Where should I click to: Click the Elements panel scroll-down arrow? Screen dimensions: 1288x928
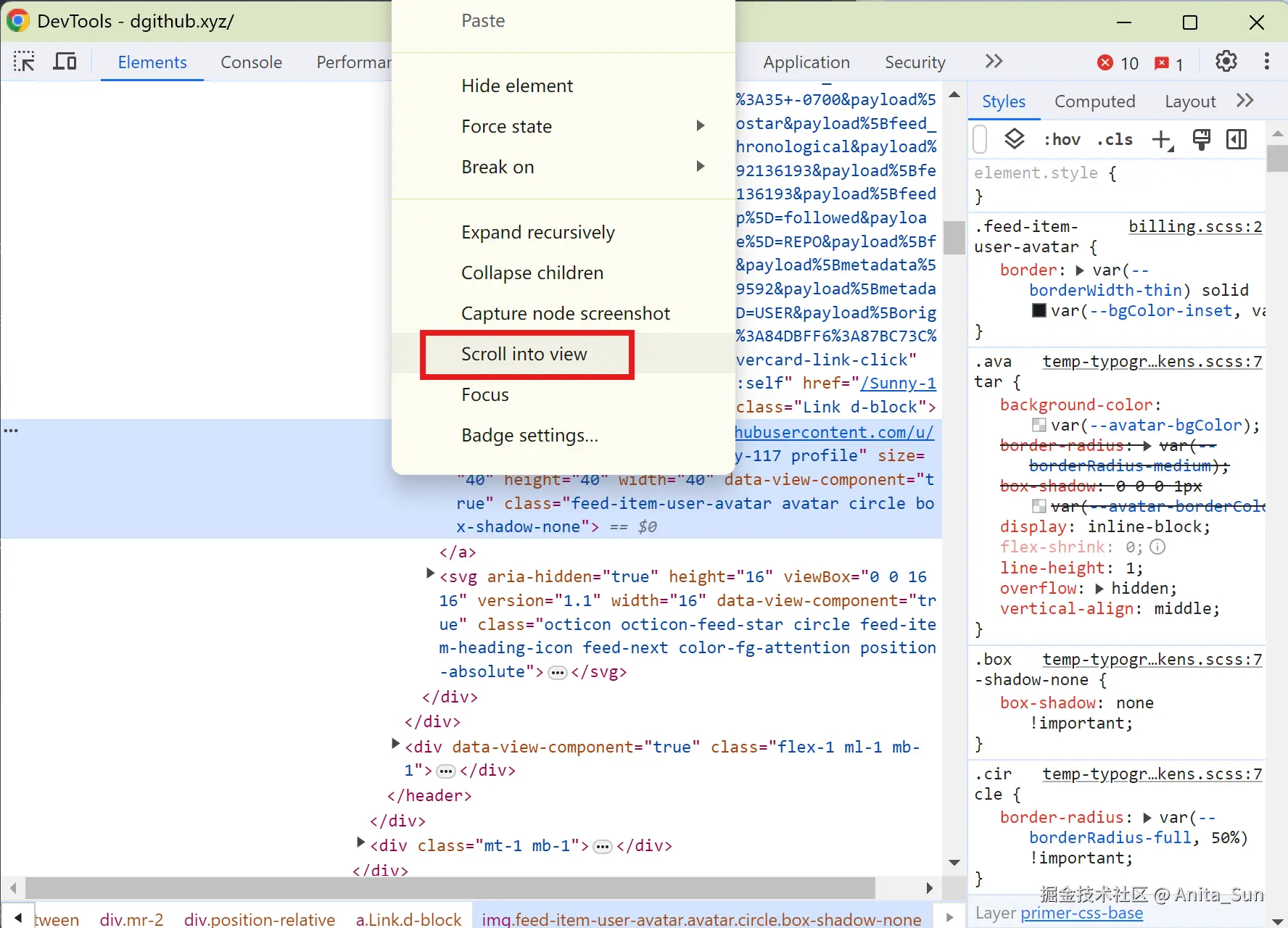pyautogui.click(x=954, y=863)
